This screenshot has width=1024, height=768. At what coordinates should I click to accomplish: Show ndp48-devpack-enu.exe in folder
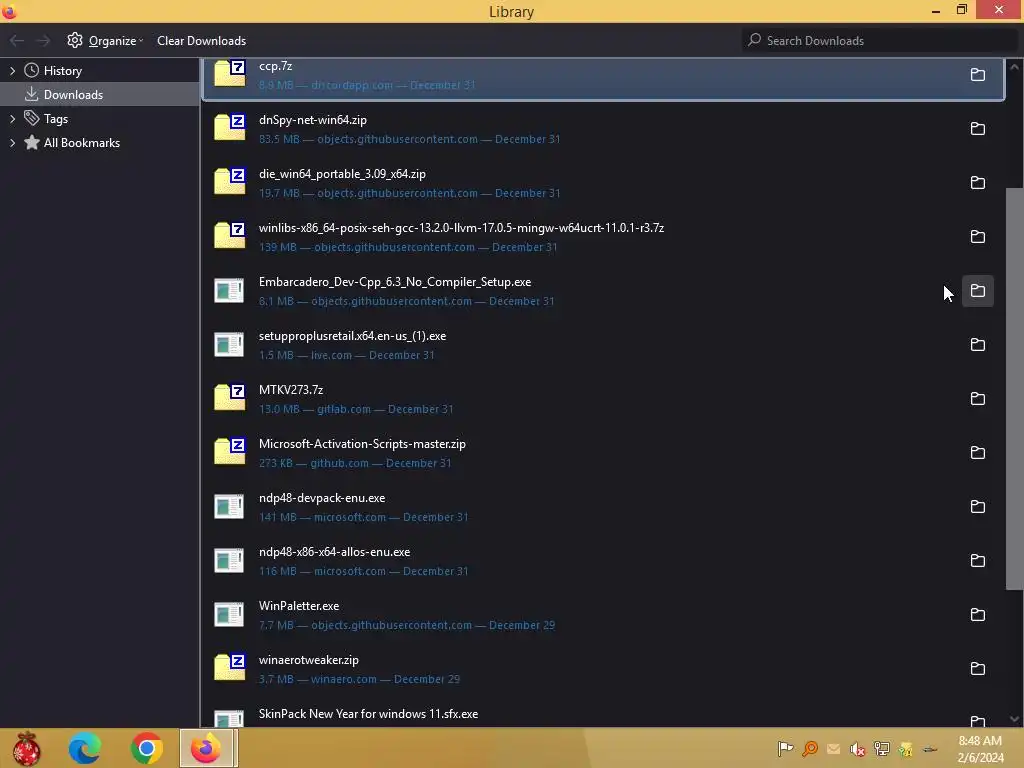[x=978, y=507]
